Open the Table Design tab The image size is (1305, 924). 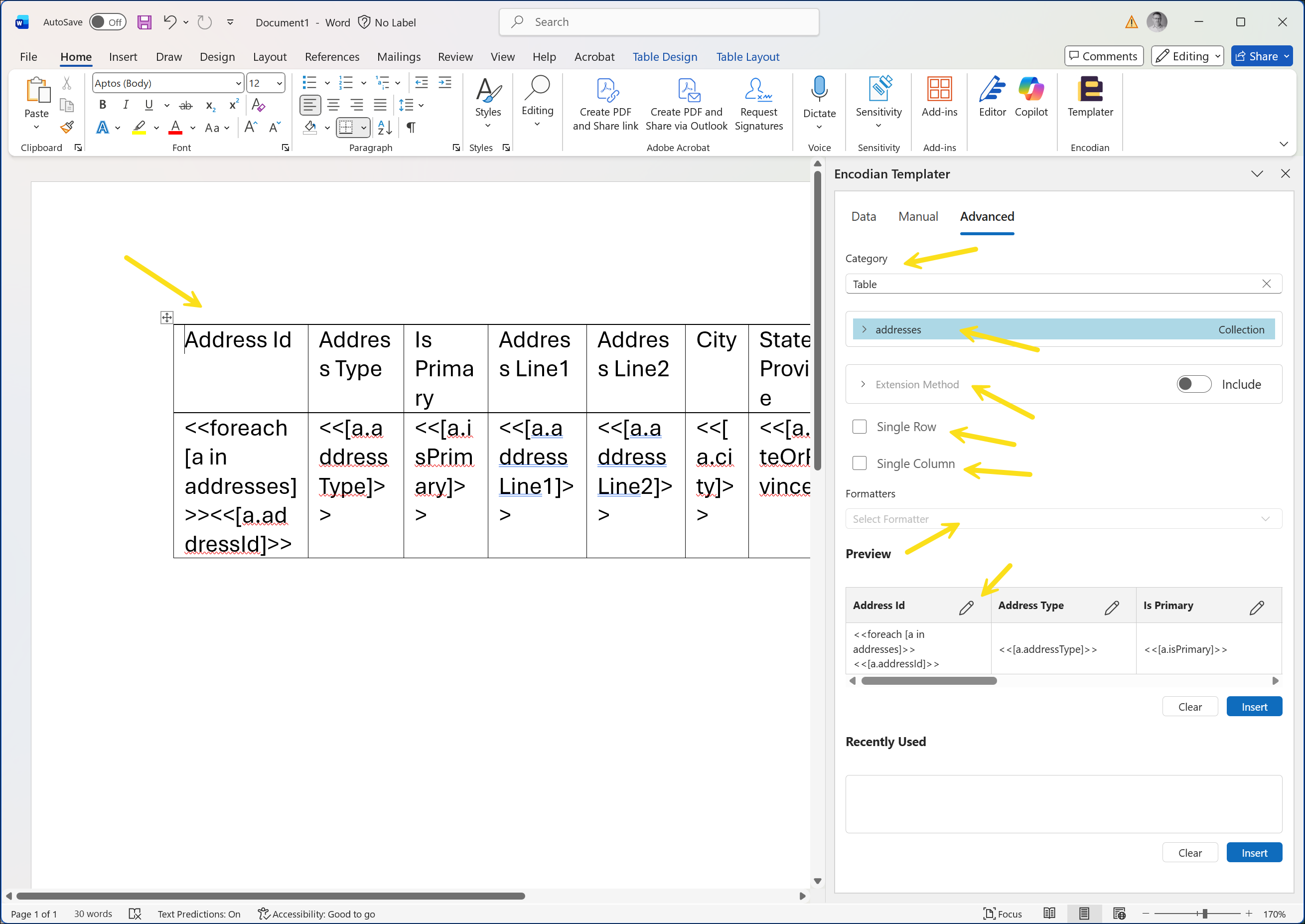tap(664, 56)
